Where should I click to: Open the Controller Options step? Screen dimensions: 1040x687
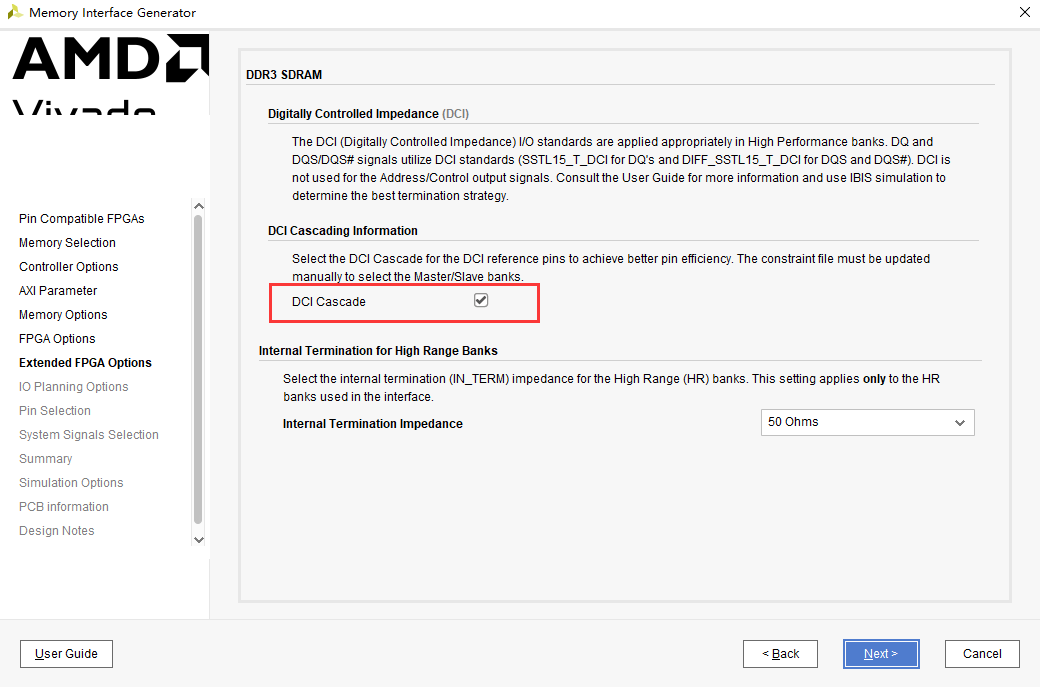coord(68,267)
